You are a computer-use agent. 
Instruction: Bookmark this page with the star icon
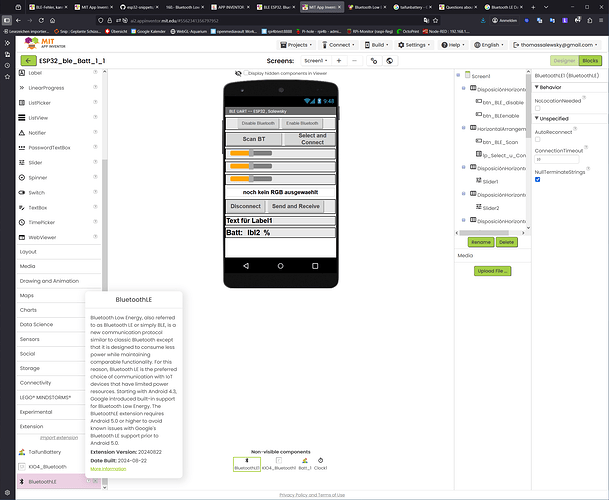tap(435, 20)
